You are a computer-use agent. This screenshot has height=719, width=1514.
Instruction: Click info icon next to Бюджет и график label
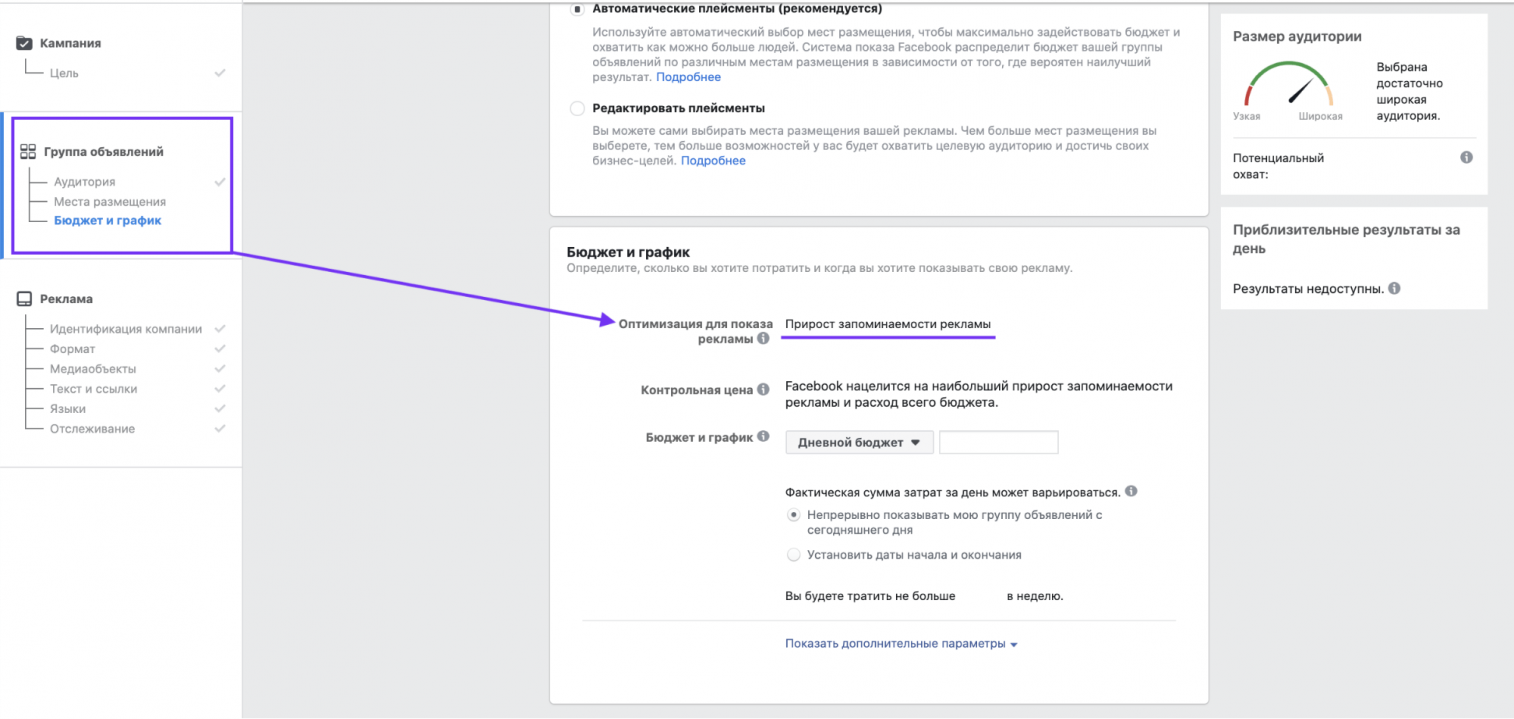pyautogui.click(x=763, y=437)
